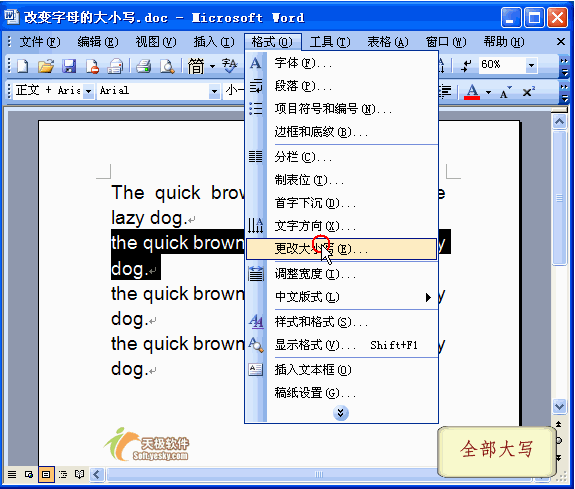Screen dimensions: 575x489
Task: Choose 分栏(C)... menu entry
Action: [x=341, y=157]
